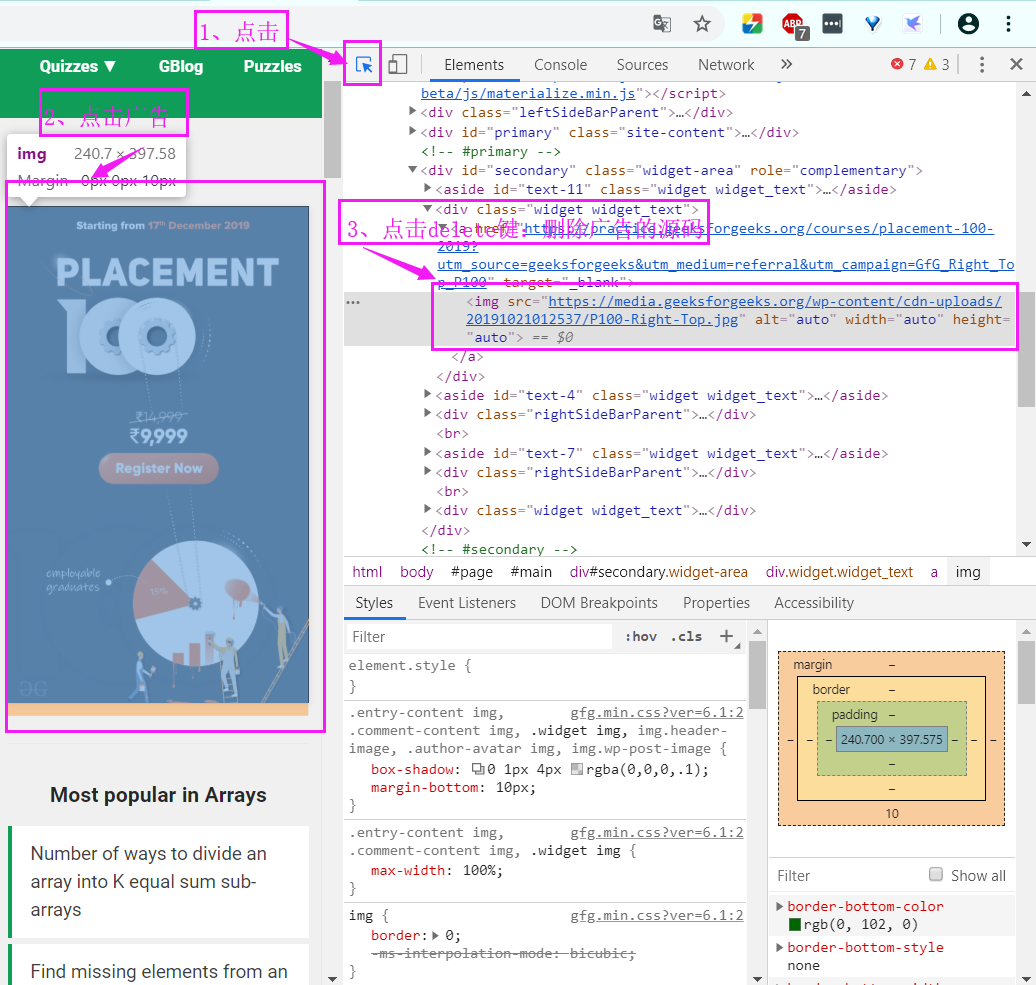This screenshot has width=1036, height=985.
Task: Show more DevTools tabs chevron
Action: pyautogui.click(x=786, y=64)
